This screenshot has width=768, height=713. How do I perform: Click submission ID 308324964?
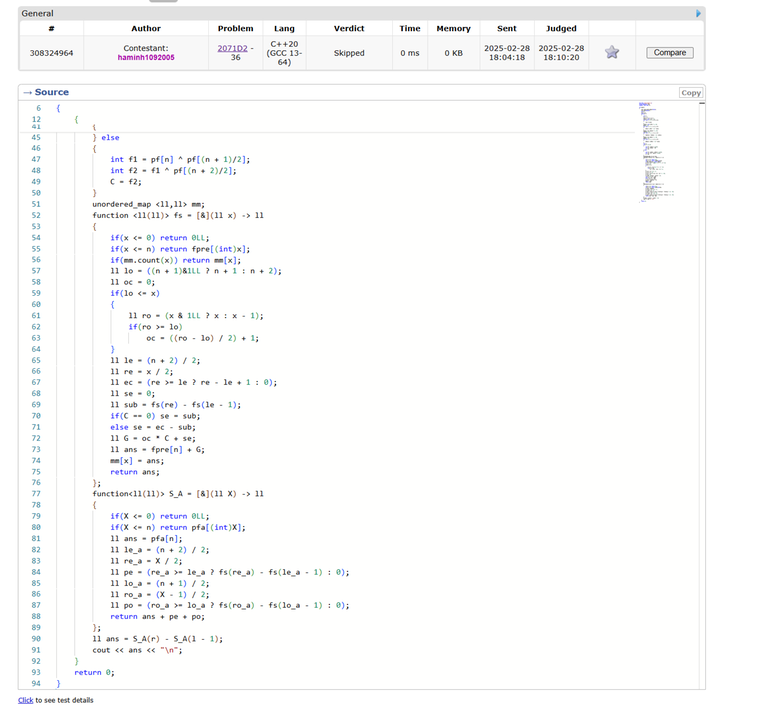coord(51,53)
